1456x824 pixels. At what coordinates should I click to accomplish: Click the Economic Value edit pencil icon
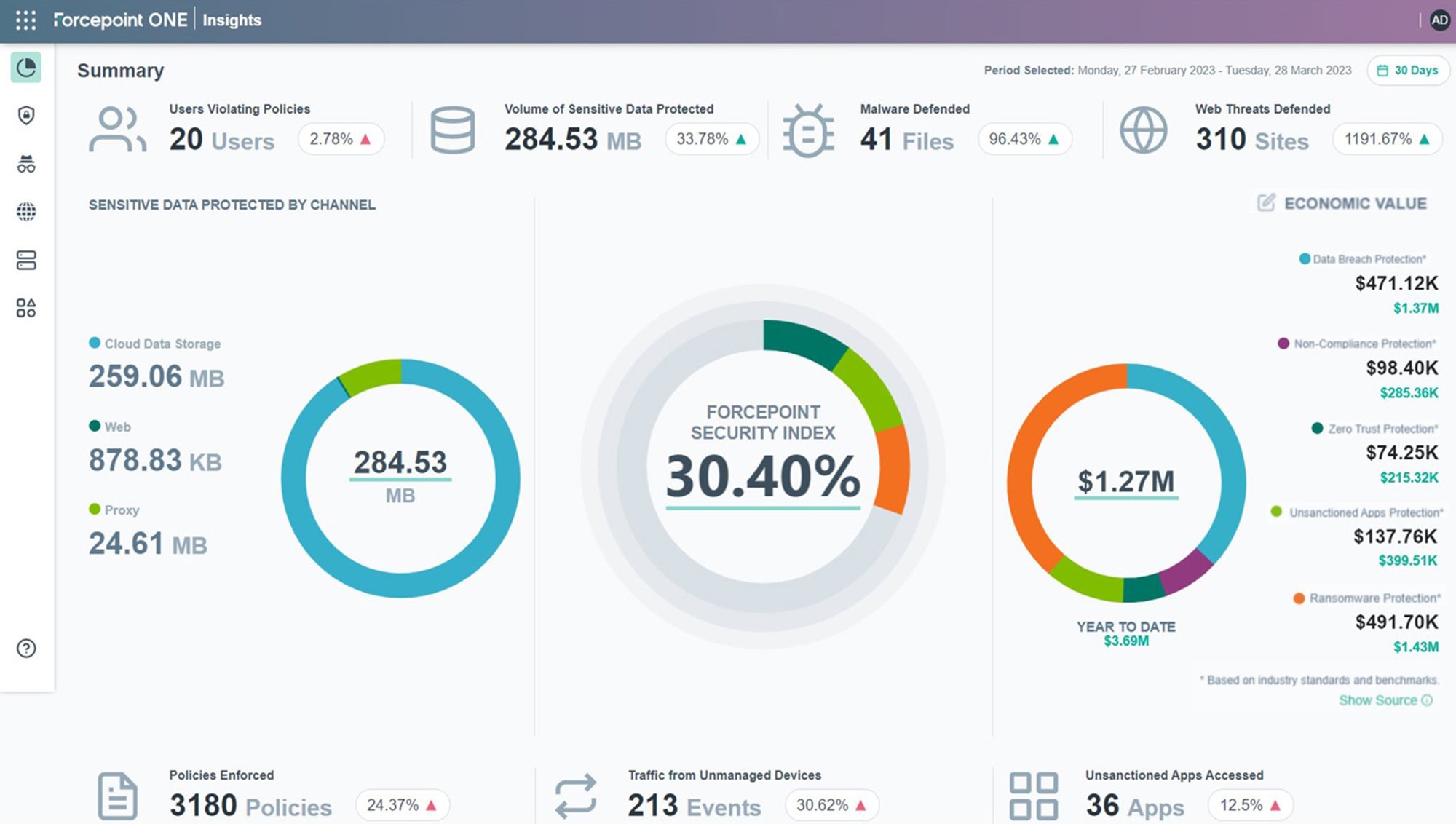pos(1266,203)
